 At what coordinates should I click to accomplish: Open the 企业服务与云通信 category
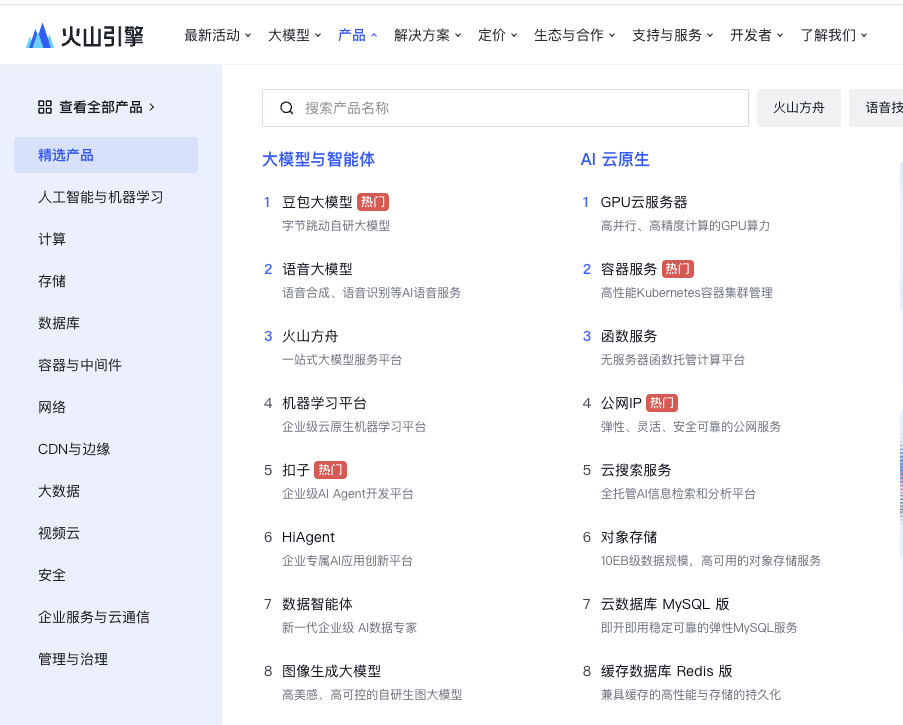click(94, 617)
